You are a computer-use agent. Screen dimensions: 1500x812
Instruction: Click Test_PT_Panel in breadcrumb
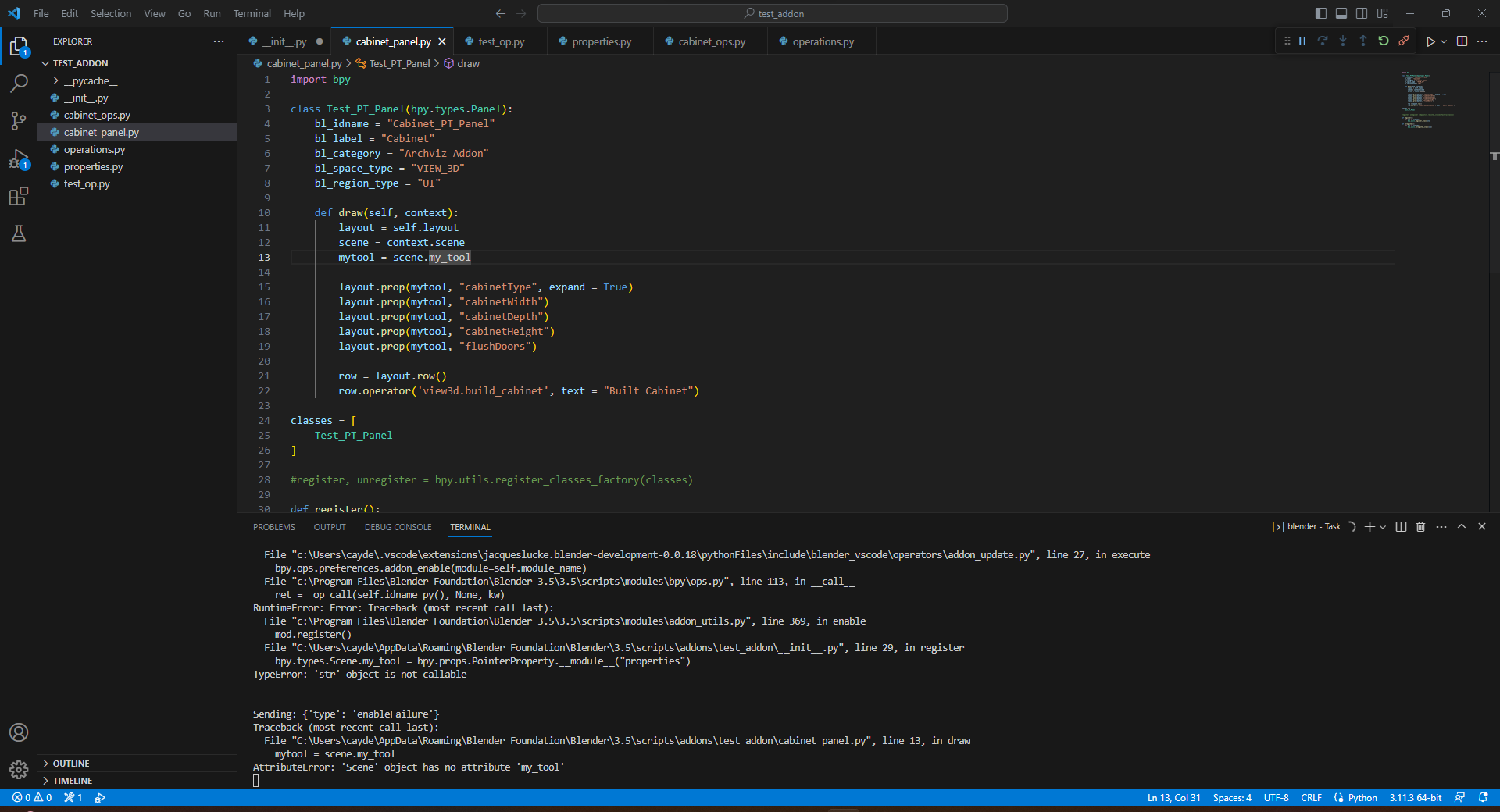click(x=399, y=63)
